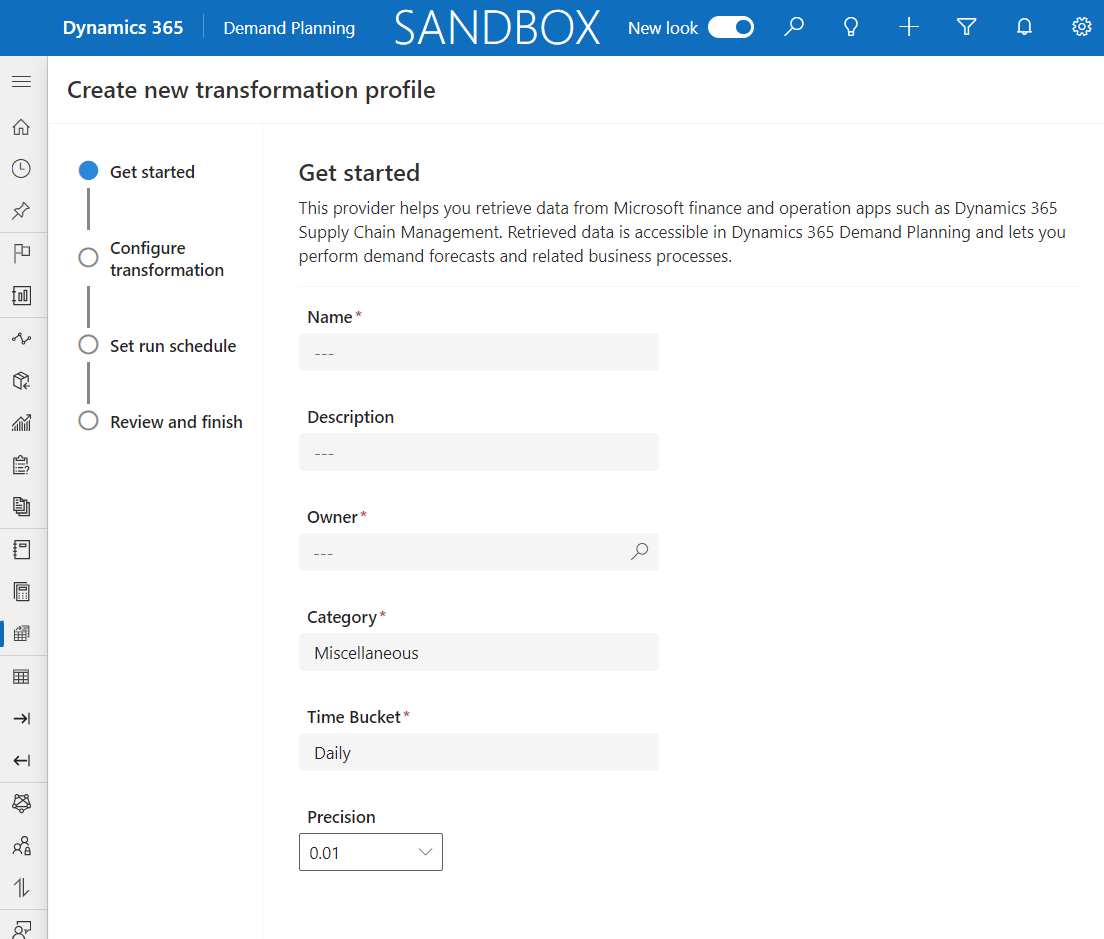The width and height of the screenshot is (1104, 939).
Task: Click the SANDBOX label in header
Action: point(497,27)
